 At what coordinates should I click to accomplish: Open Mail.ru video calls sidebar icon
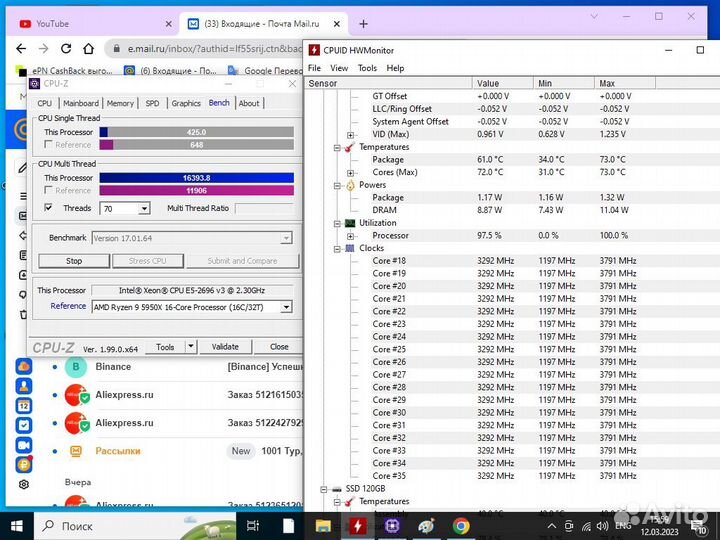(x=24, y=445)
